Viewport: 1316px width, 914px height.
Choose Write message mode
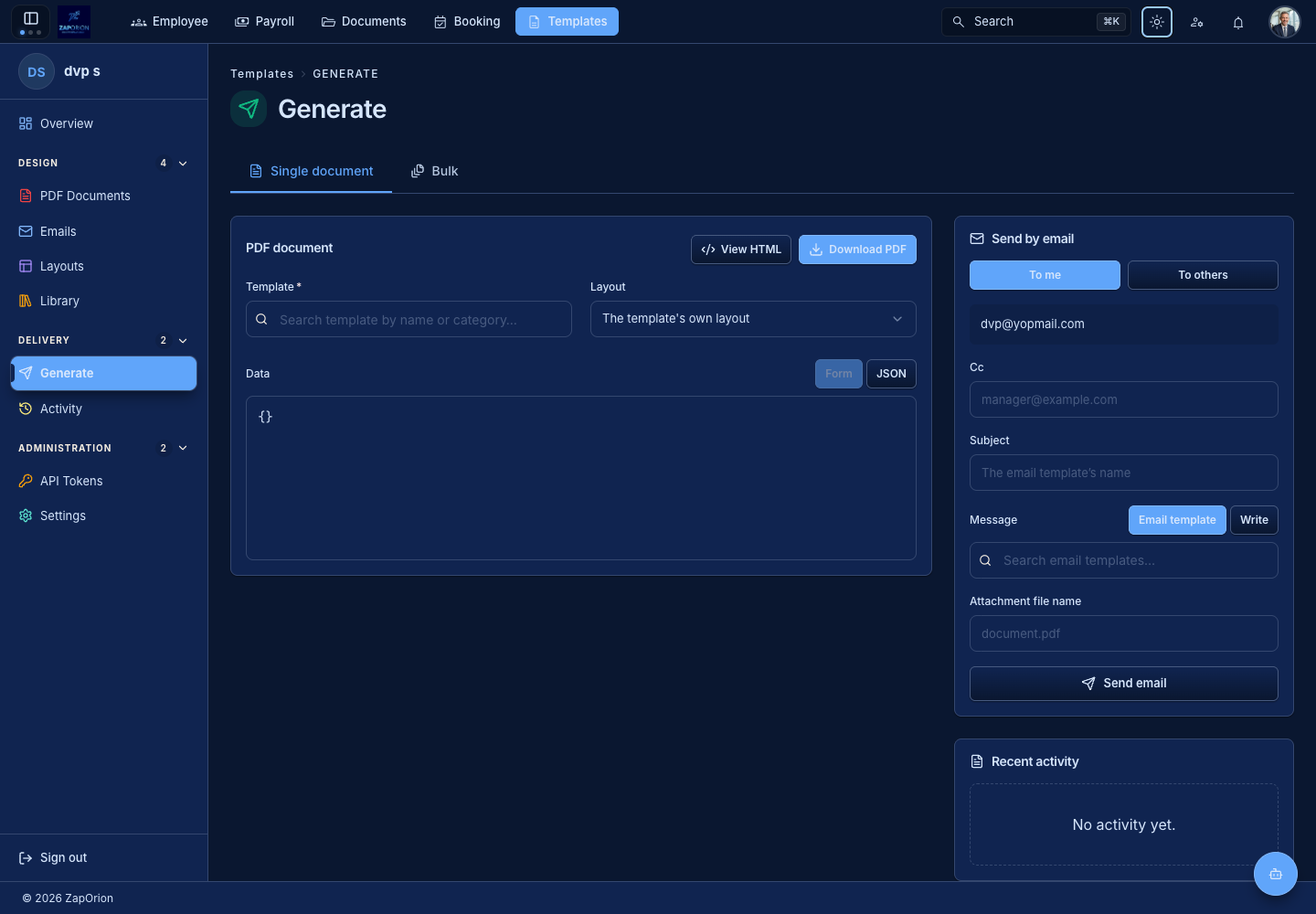pos(1254,520)
